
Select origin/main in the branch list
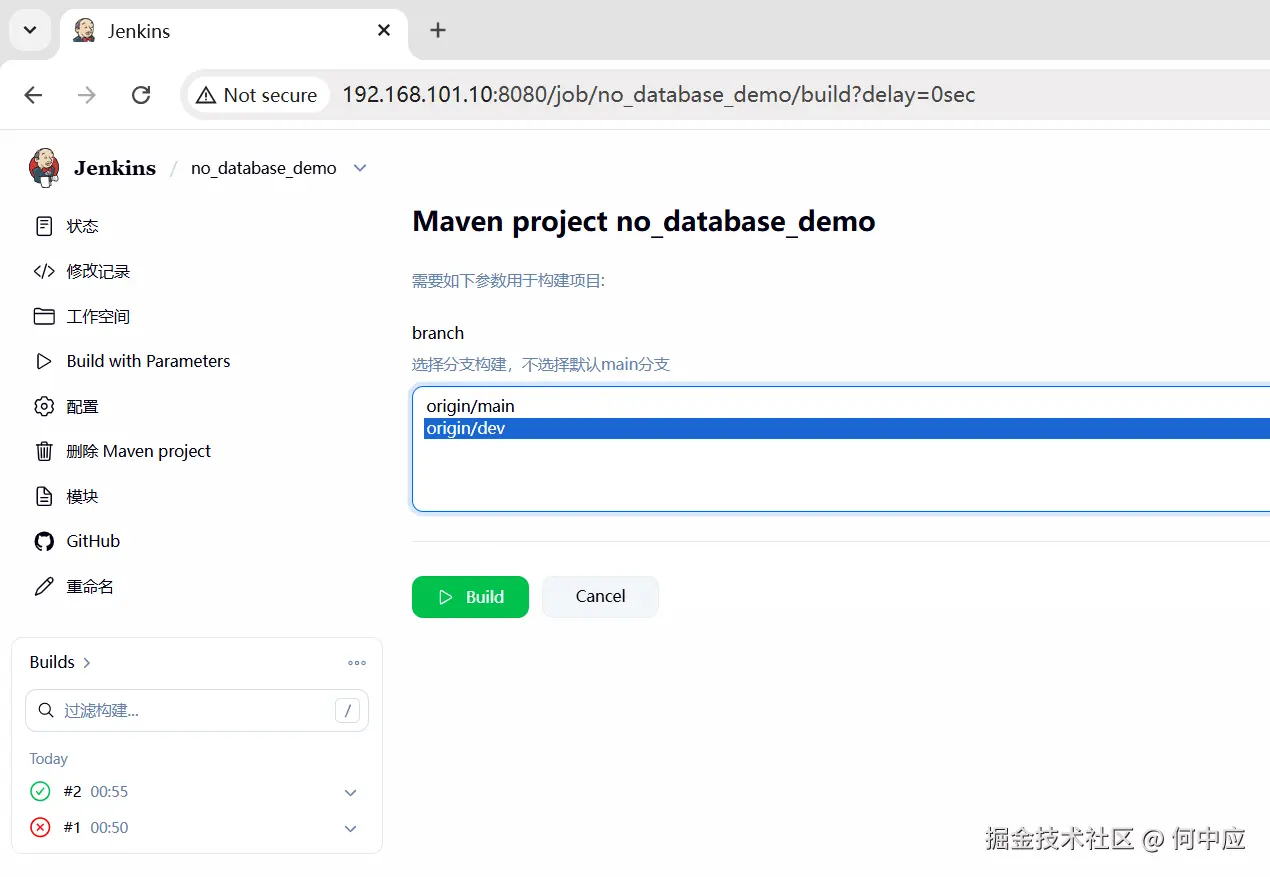pyautogui.click(x=846, y=406)
